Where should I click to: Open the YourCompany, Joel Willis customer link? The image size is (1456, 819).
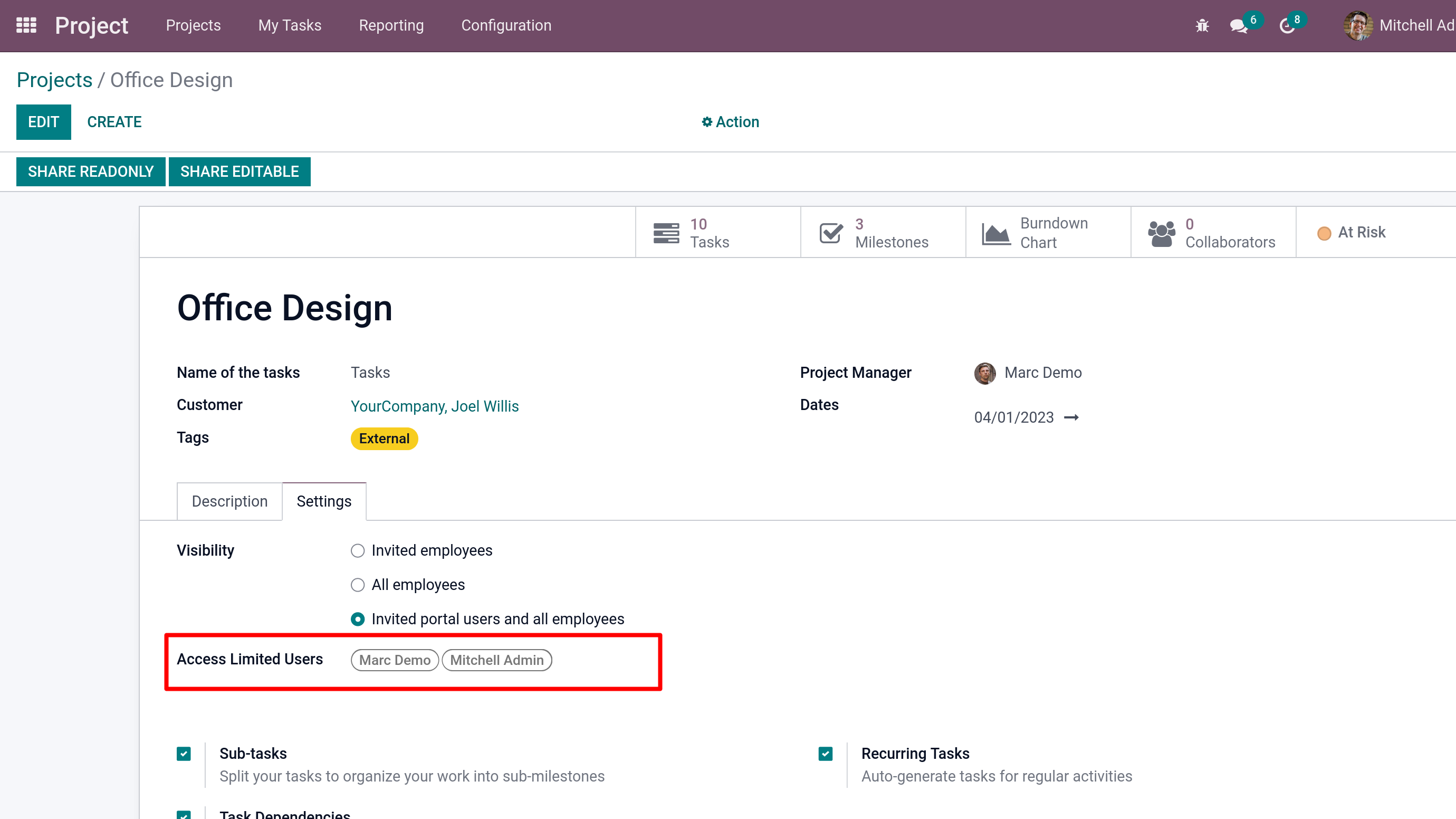coord(434,406)
